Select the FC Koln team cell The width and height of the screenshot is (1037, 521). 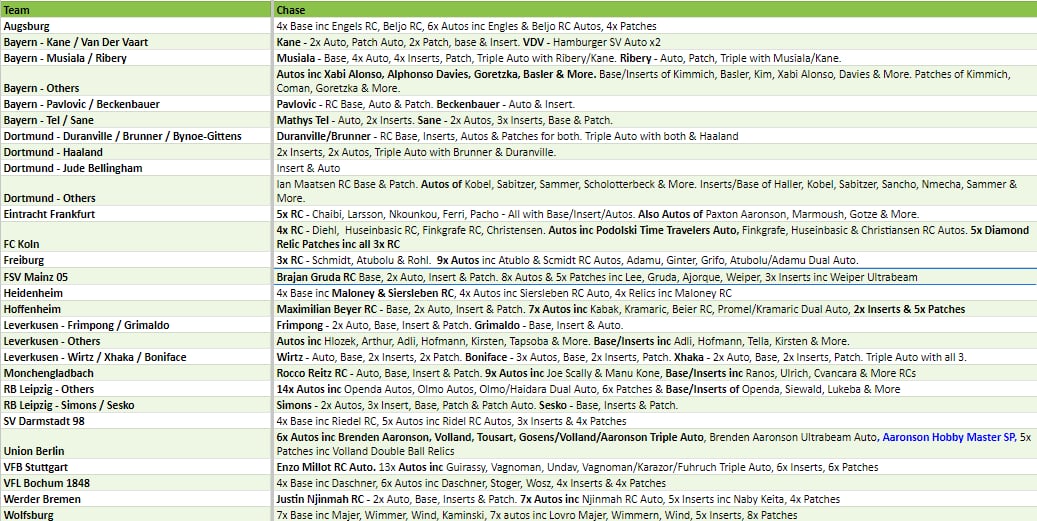coord(136,244)
